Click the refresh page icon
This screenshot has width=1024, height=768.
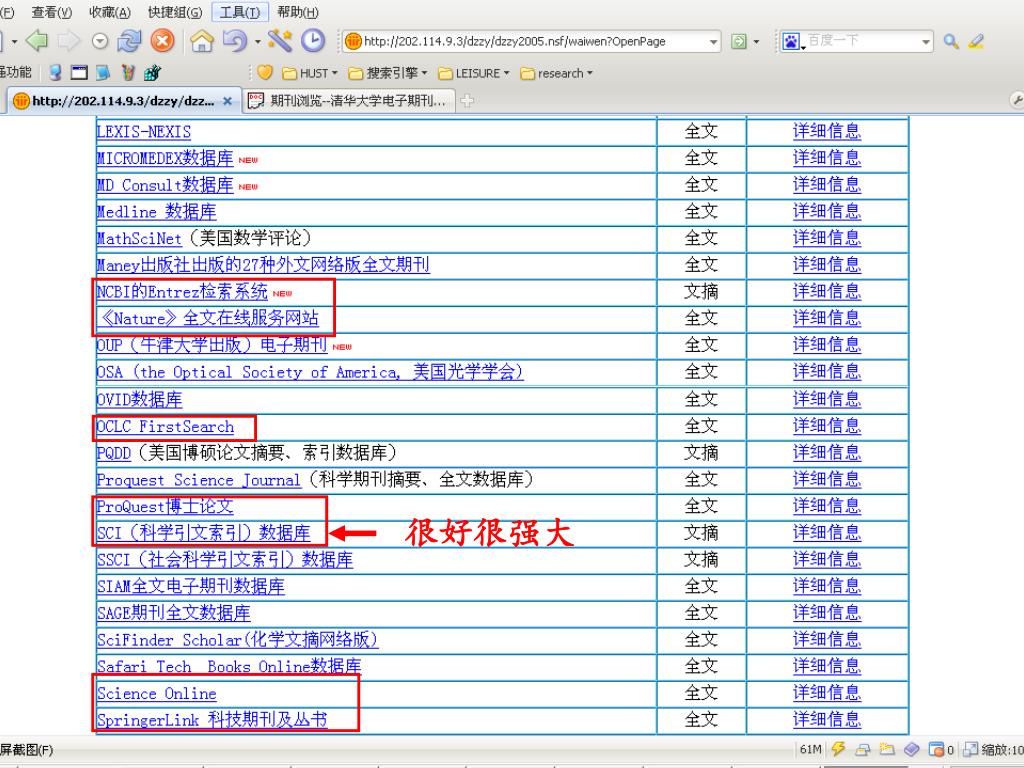[129, 41]
